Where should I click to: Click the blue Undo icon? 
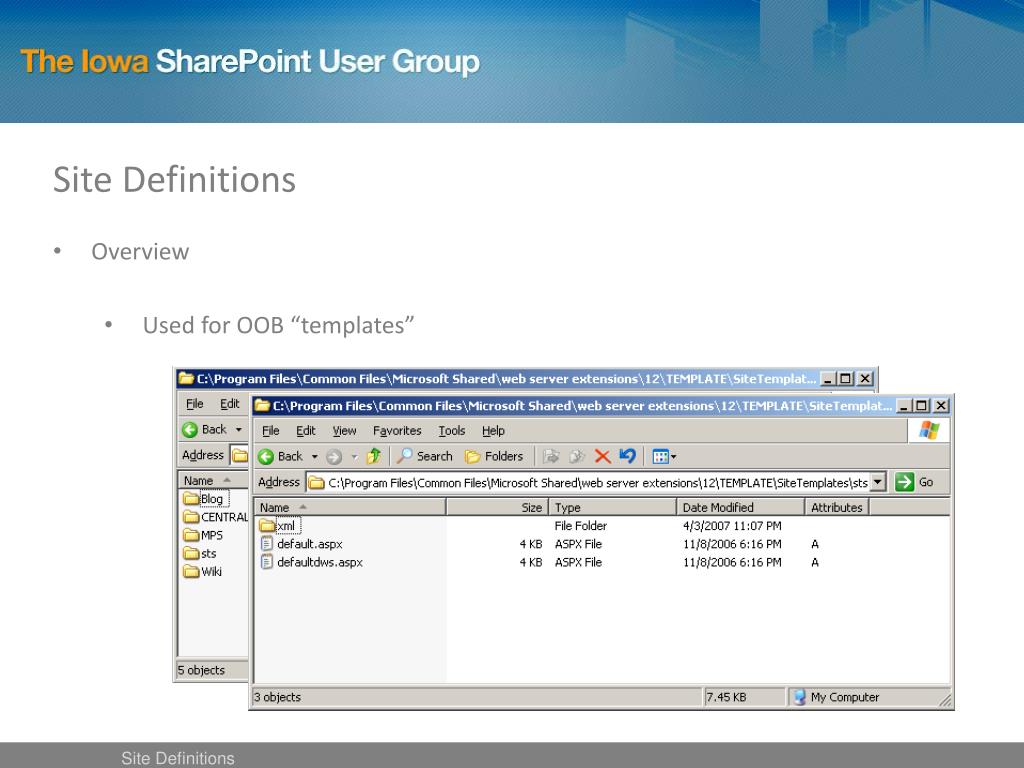coord(628,456)
